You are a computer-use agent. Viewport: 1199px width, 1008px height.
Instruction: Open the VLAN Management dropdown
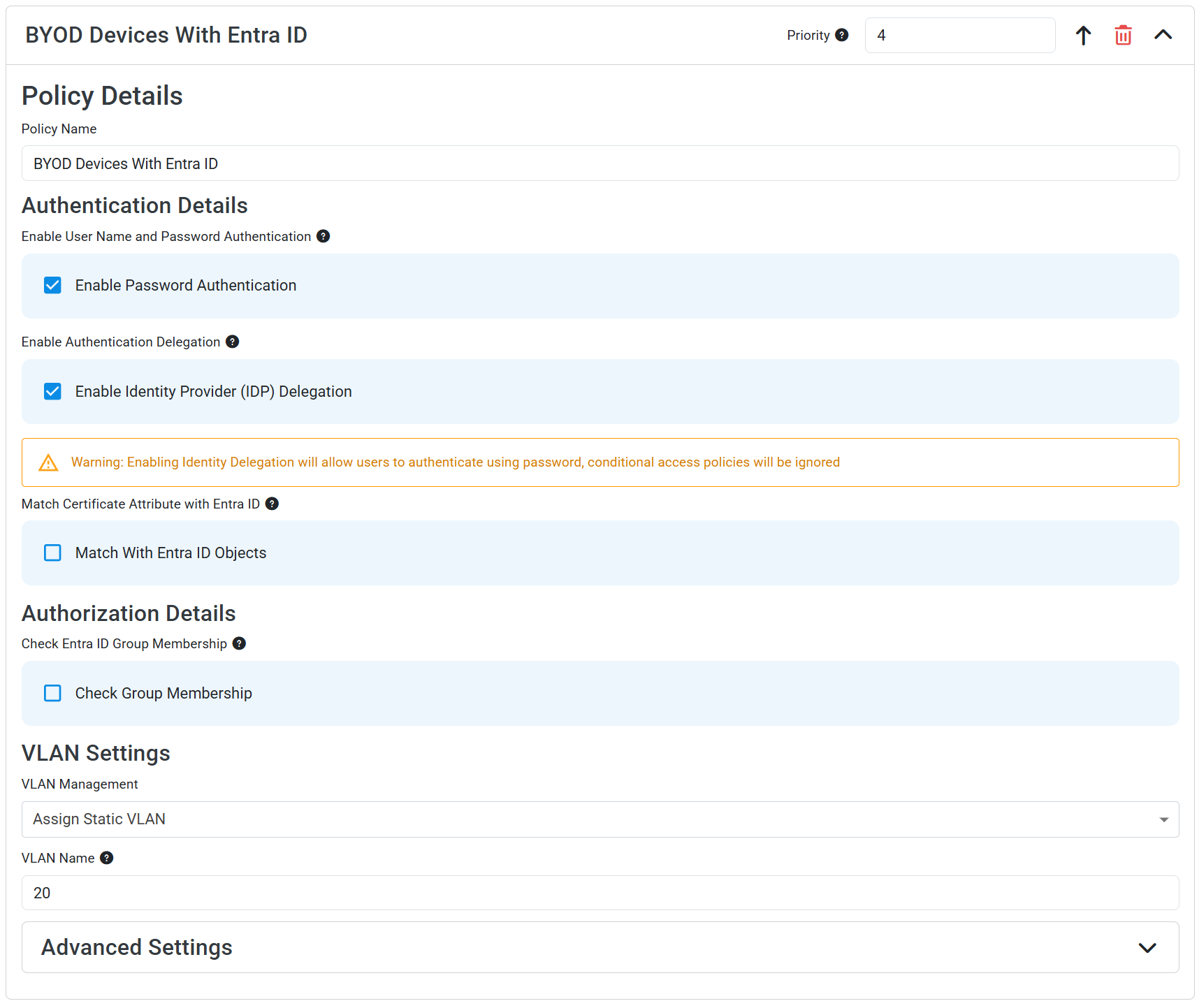1162,819
